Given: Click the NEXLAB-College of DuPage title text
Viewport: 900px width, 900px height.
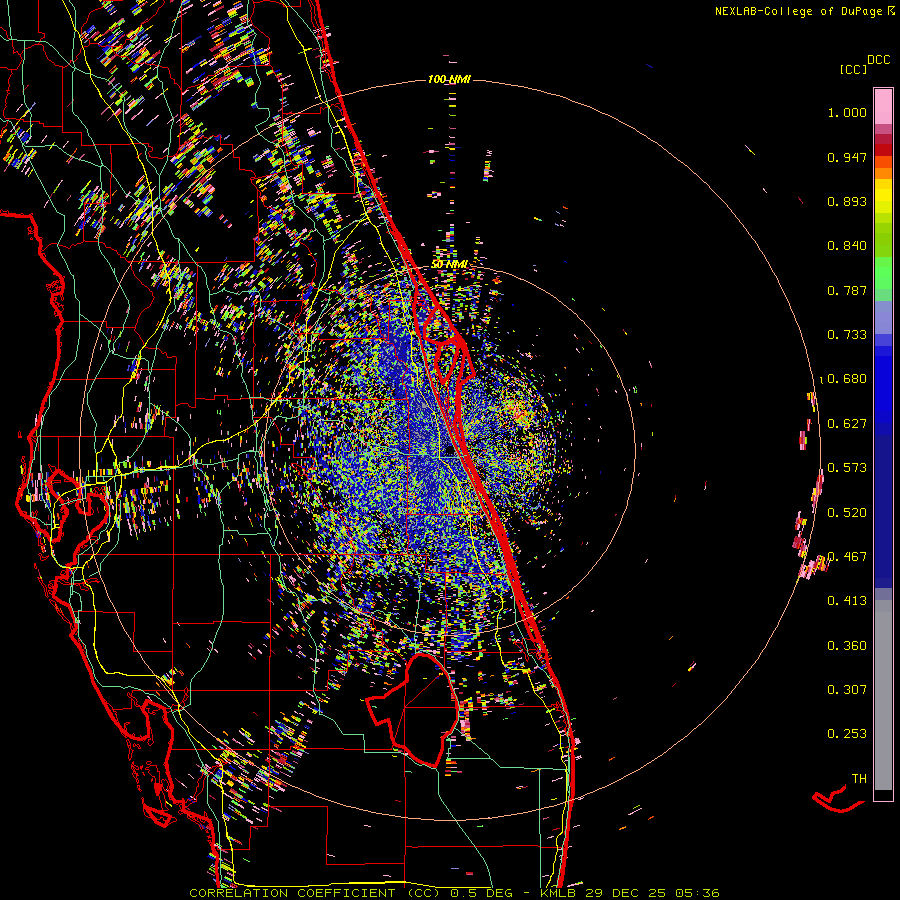Looking at the screenshot, I should point(798,11).
